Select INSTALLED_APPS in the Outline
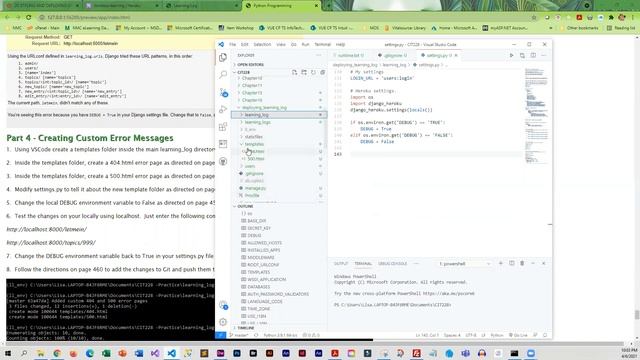This screenshot has height=360, width=640. (x=263, y=250)
